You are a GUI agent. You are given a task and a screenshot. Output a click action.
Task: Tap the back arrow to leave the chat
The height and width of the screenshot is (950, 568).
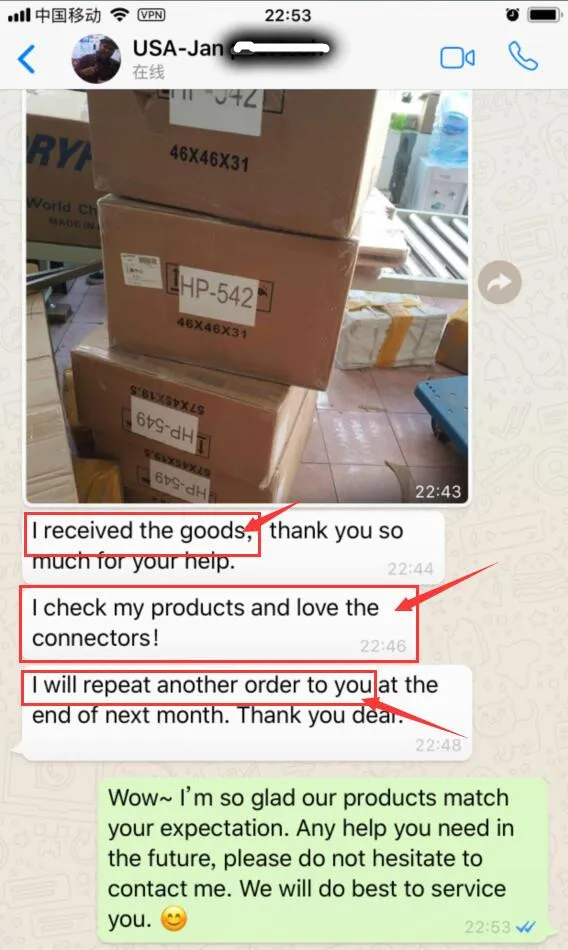[x=26, y=59]
